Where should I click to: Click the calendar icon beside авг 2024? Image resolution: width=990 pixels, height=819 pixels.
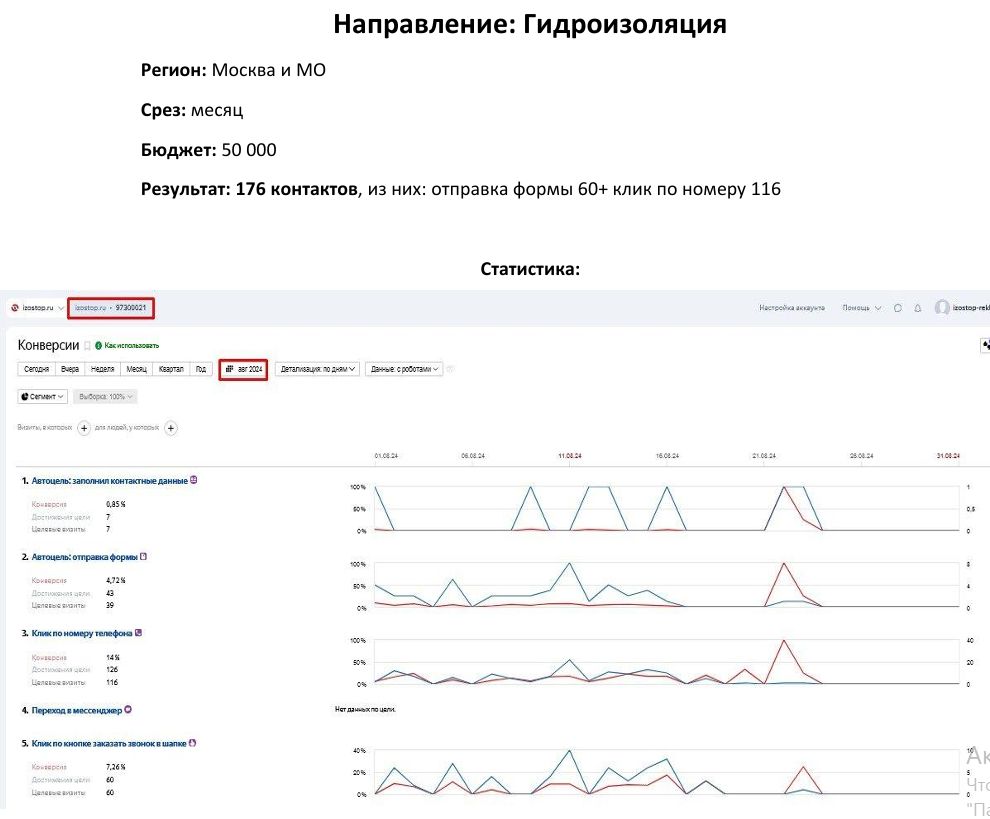click(230, 369)
